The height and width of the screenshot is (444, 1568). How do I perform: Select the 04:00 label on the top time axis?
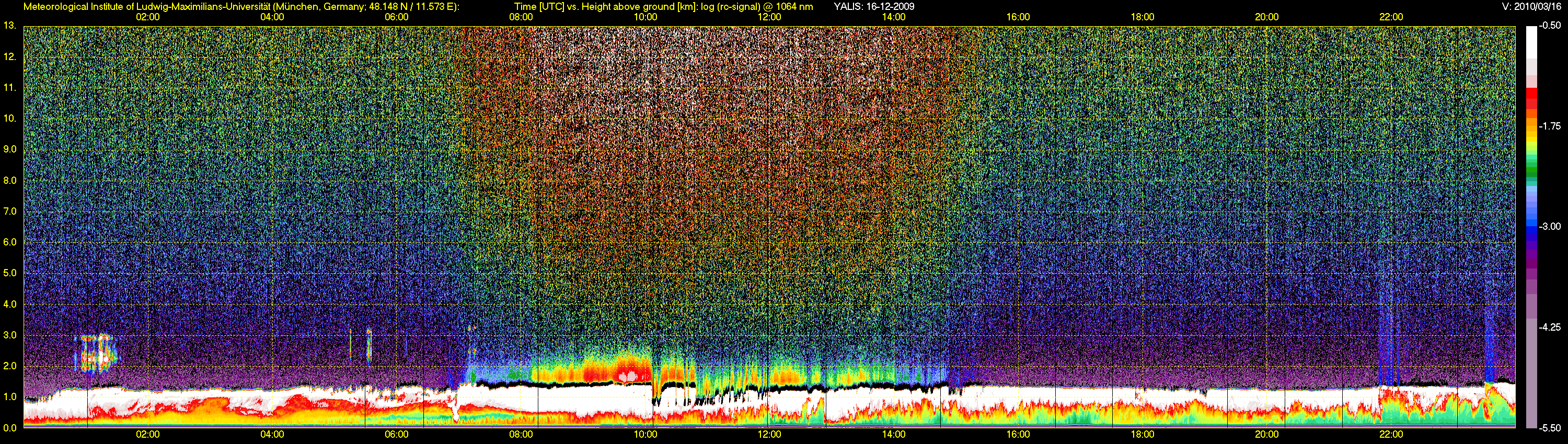tap(272, 17)
